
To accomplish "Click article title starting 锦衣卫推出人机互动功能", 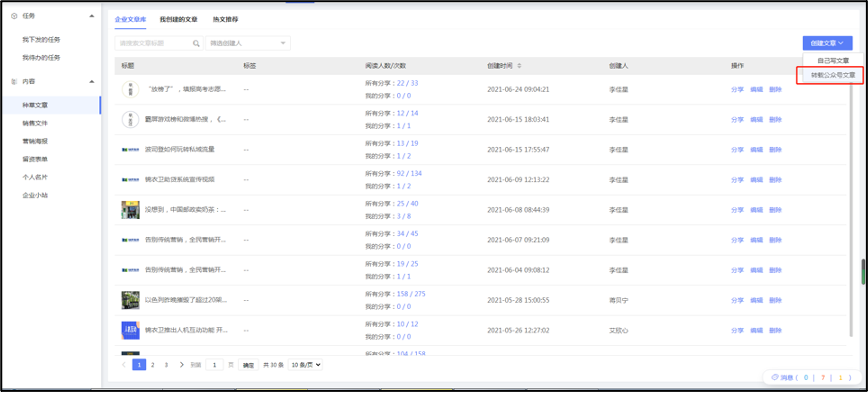I will [x=186, y=330].
